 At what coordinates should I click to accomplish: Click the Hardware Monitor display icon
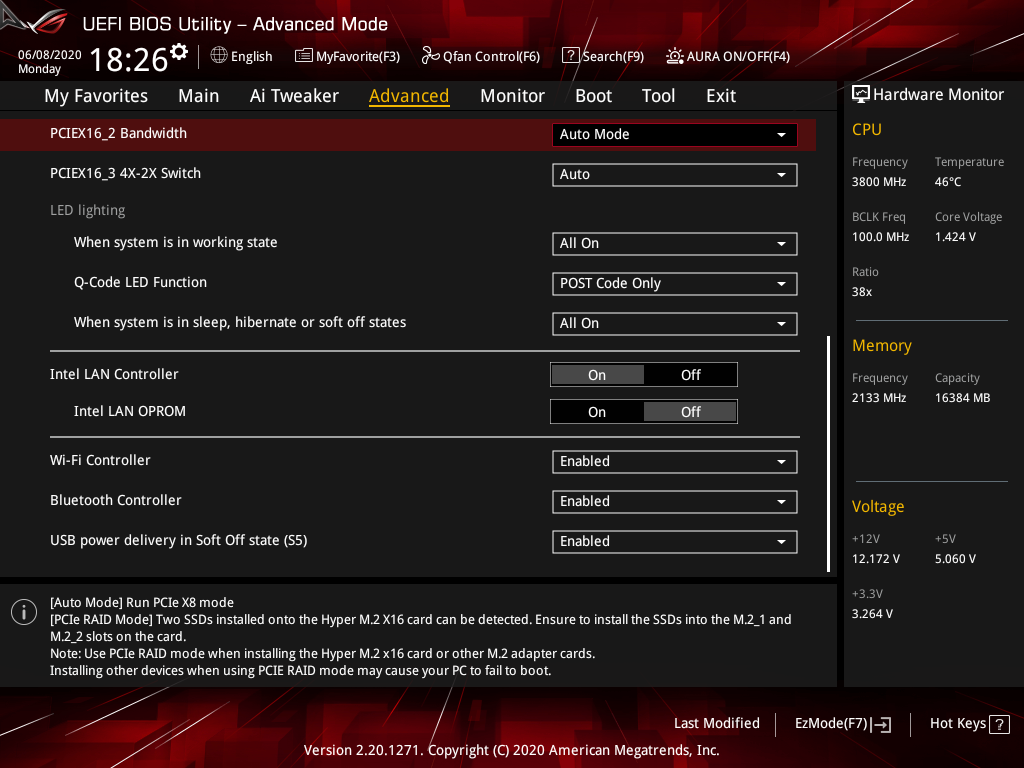pyautogui.click(x=861, y=95)
